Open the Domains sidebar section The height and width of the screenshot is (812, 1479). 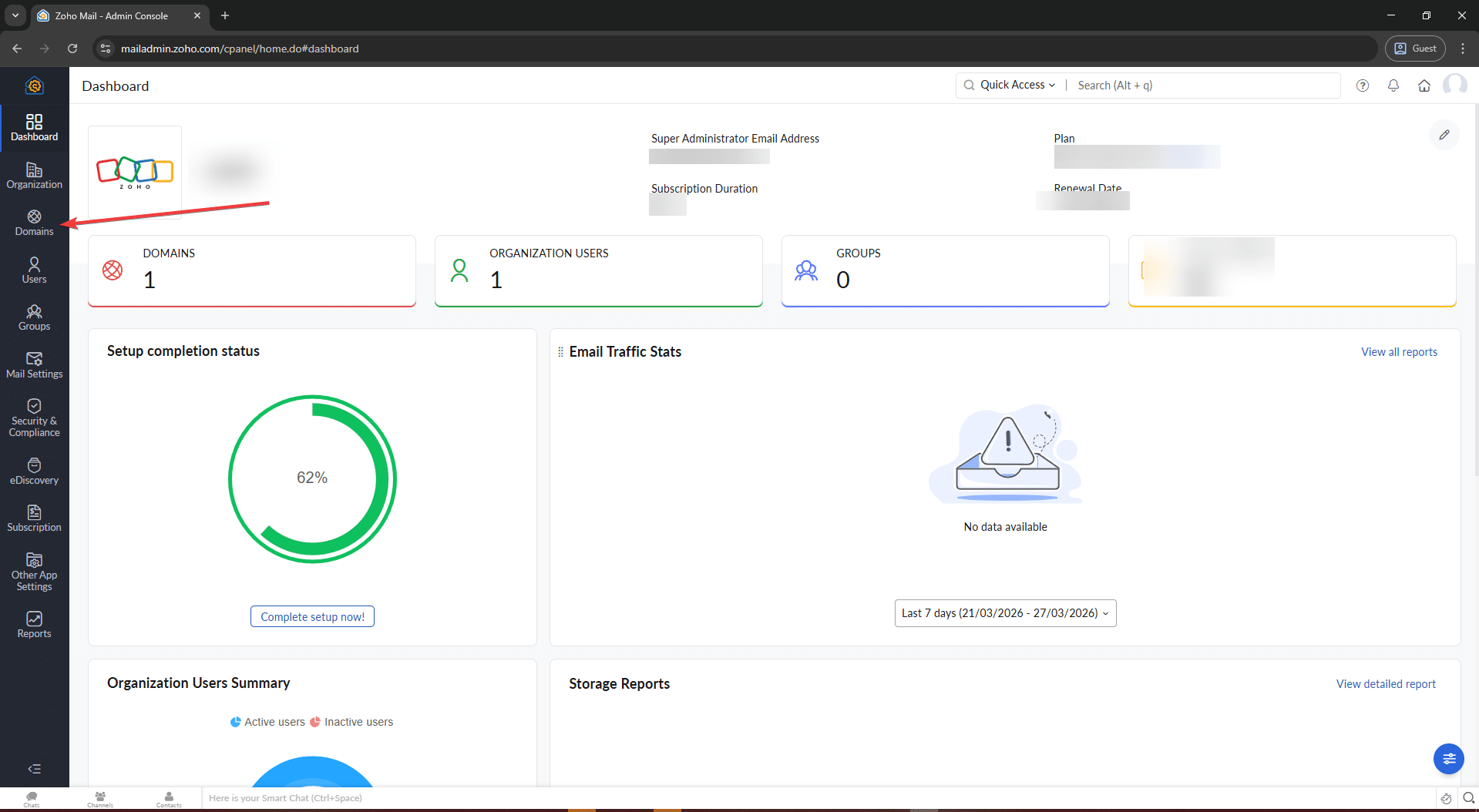(x=34, y=223)
